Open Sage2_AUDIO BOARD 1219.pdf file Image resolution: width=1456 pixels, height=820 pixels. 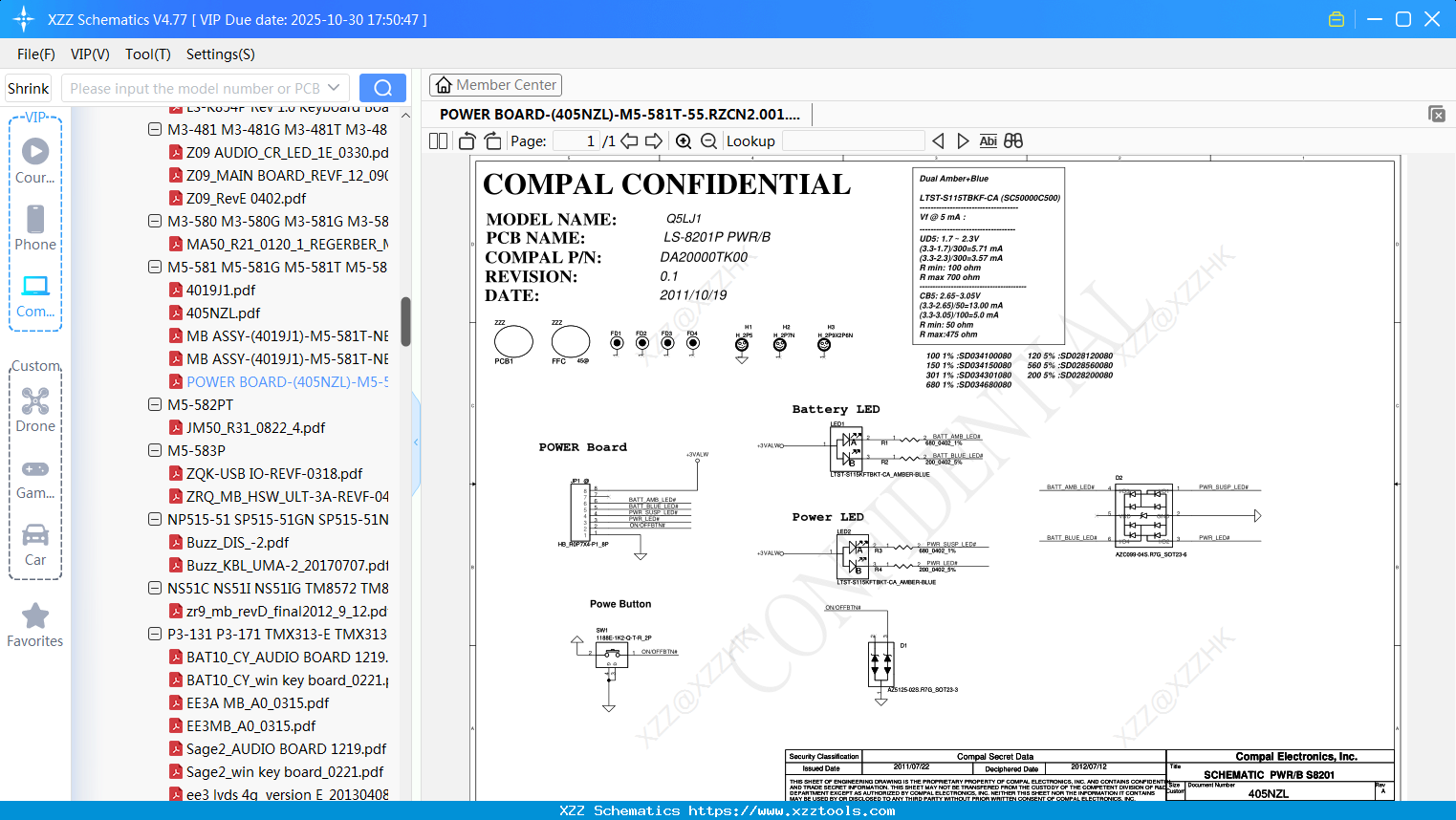286,748
